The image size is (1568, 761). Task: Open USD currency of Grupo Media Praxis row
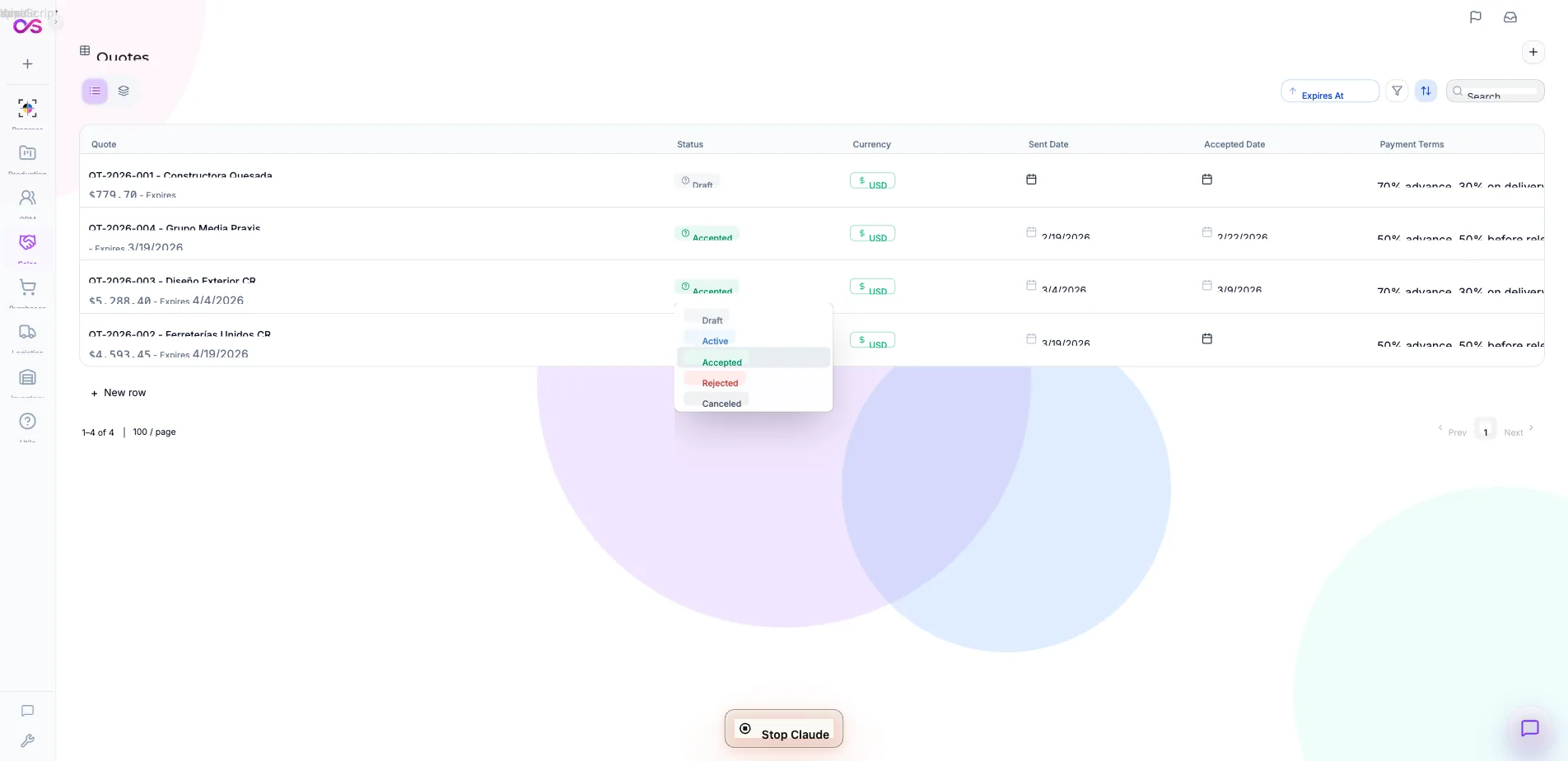point(872,234)
